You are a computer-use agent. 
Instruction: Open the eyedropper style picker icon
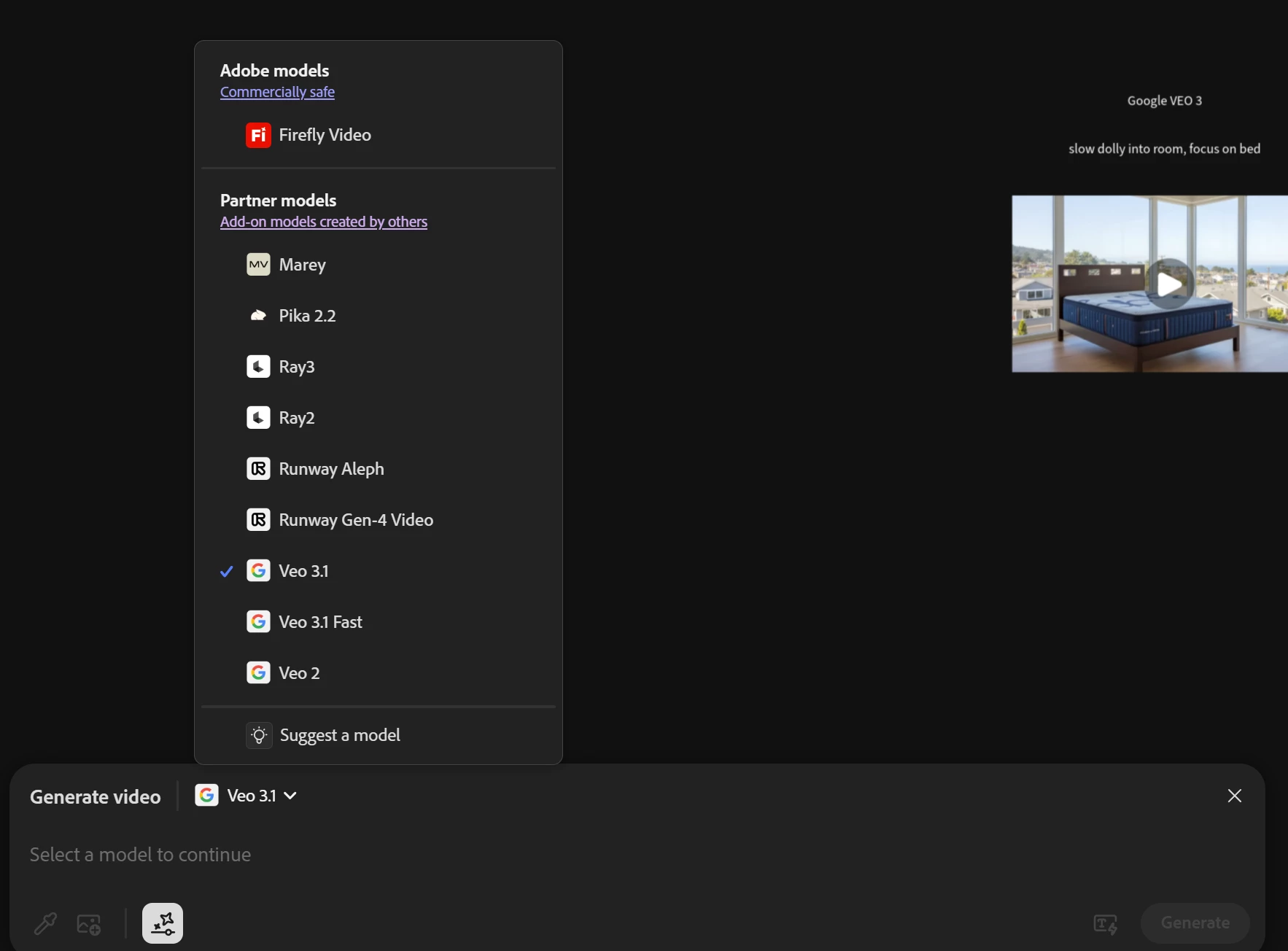(45, 924)
